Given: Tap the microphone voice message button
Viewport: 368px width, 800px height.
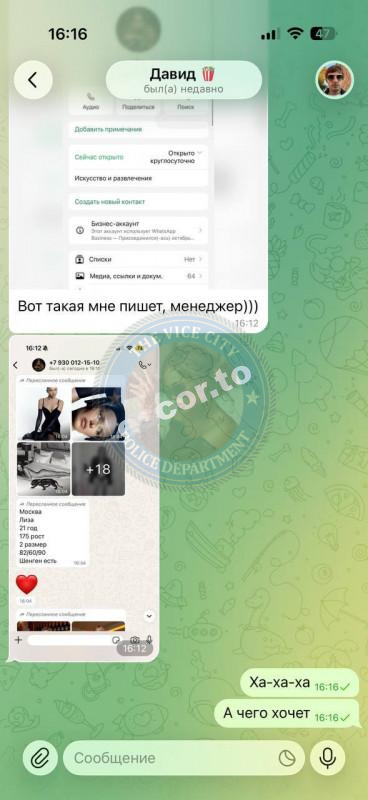Looking at the screenshot, I should coord(327,758).
